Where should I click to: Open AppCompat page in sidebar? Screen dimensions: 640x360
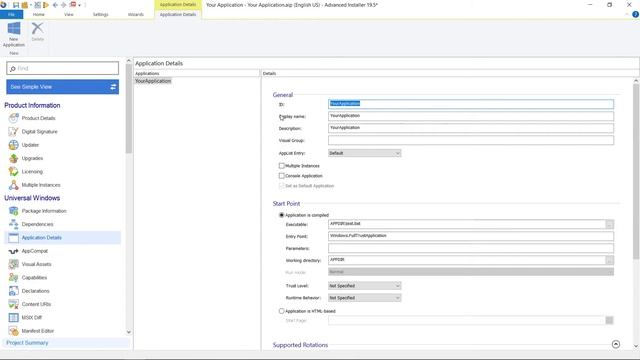[35, 251]
